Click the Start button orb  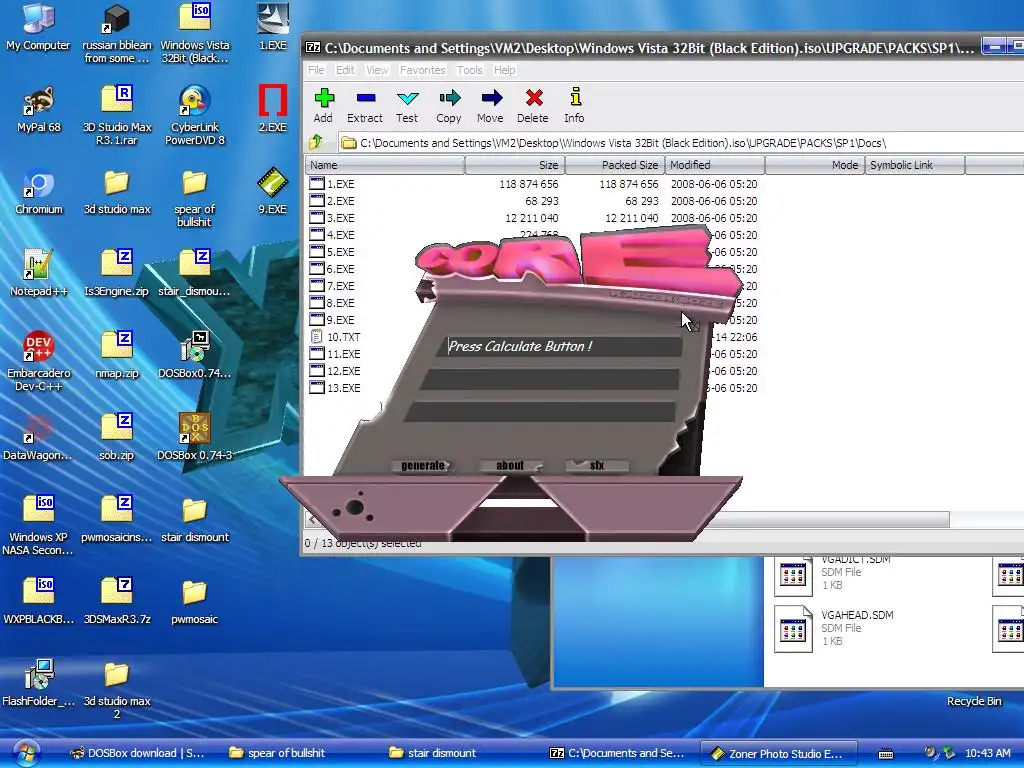click(x=26, y=753)
